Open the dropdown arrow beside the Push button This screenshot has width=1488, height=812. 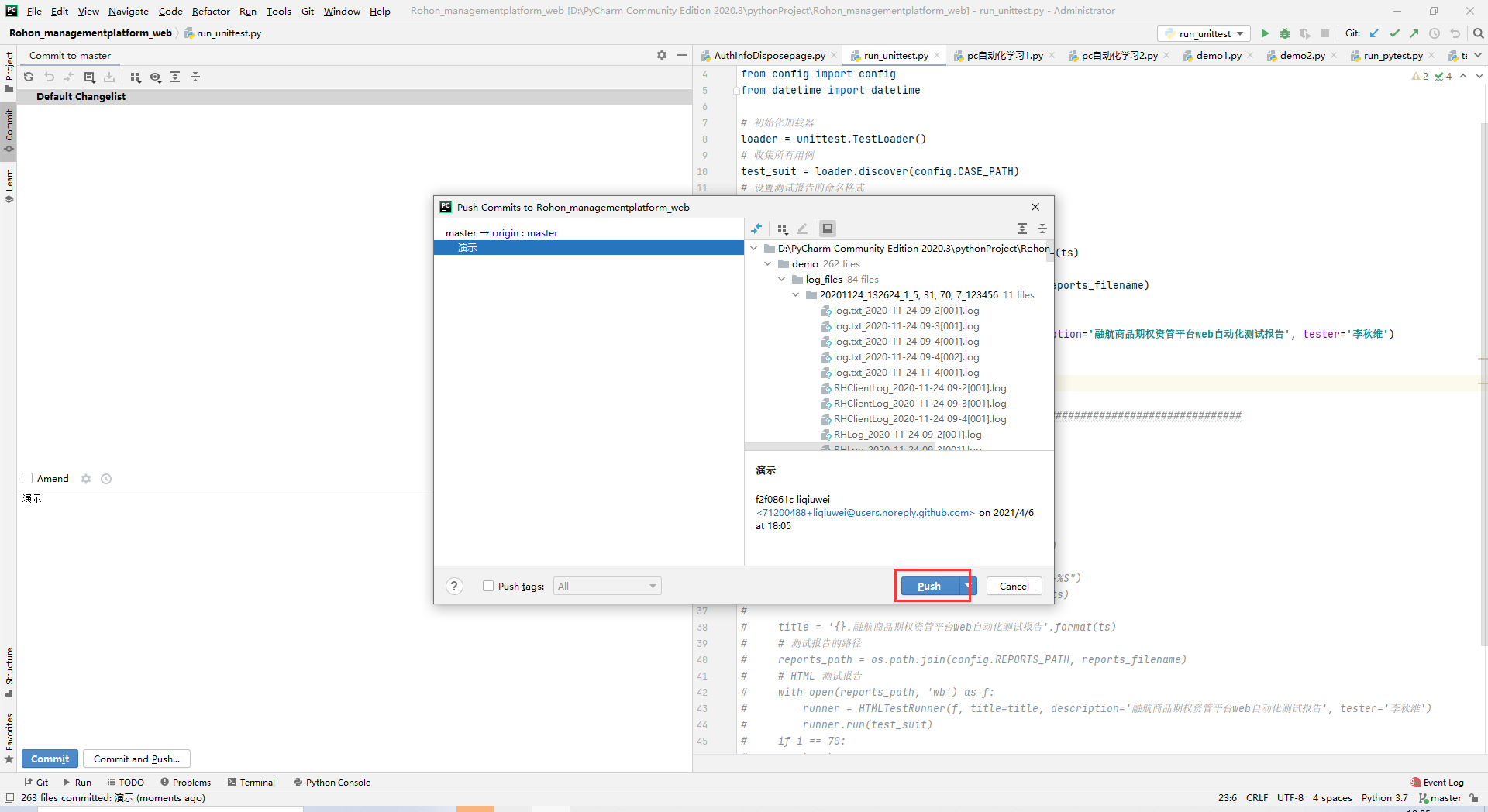[x=967, y=586]
